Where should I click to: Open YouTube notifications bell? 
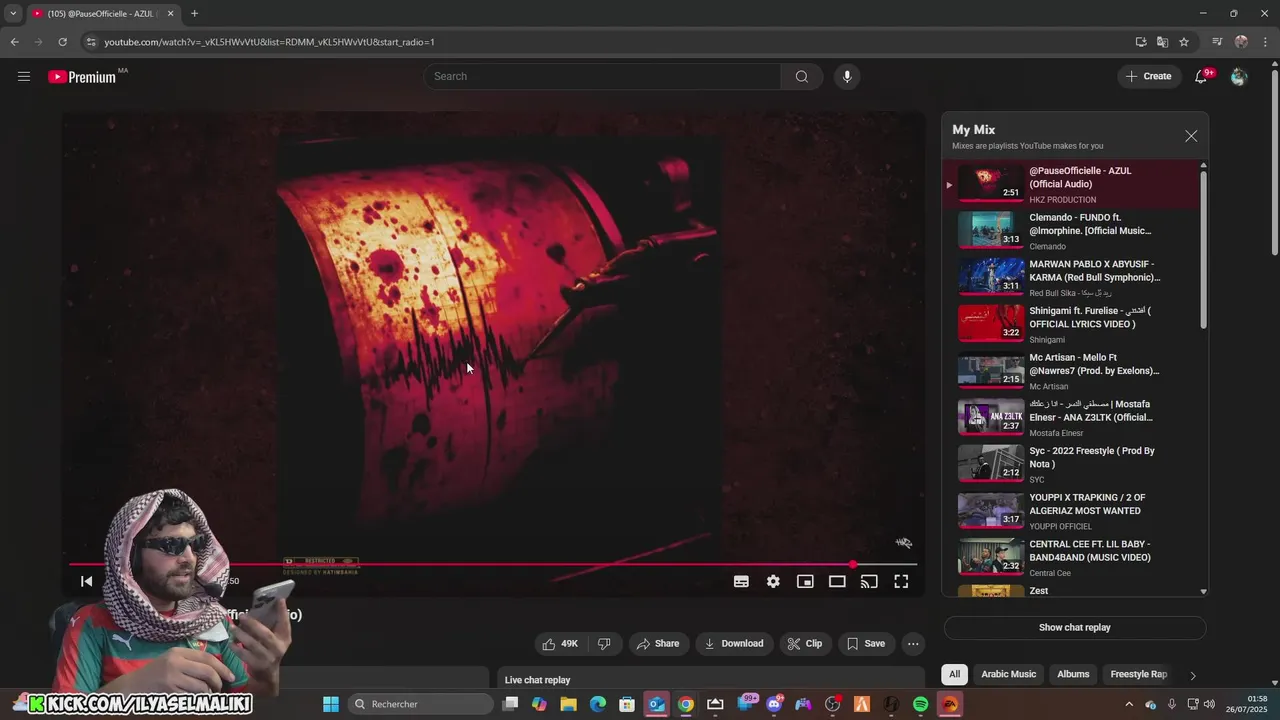(x=1202, y=76)
